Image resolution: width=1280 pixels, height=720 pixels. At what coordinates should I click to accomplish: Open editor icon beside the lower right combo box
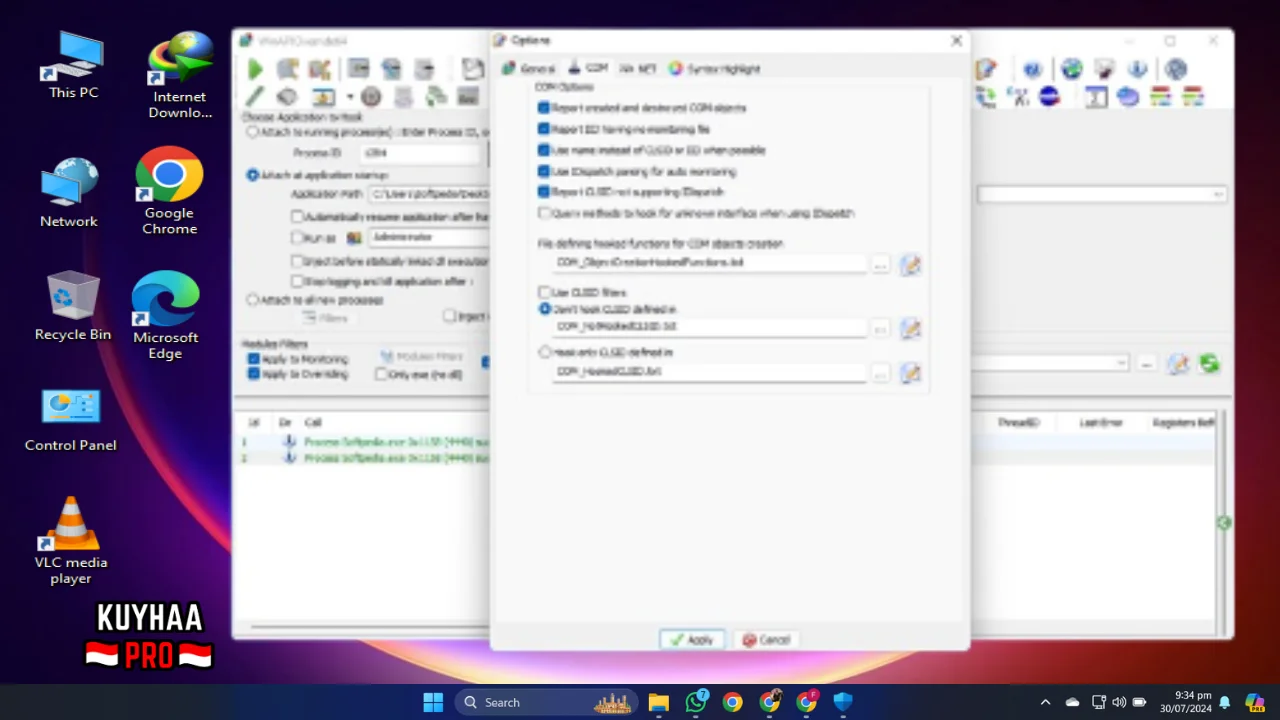(x=1178, y=364)
